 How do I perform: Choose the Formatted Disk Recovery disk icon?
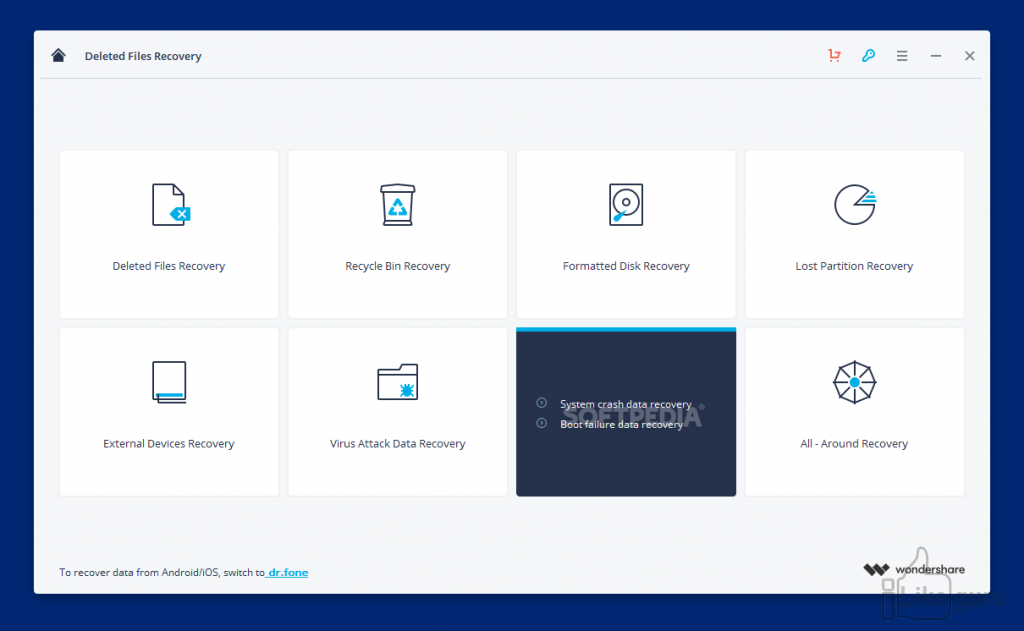pos(625,204)
